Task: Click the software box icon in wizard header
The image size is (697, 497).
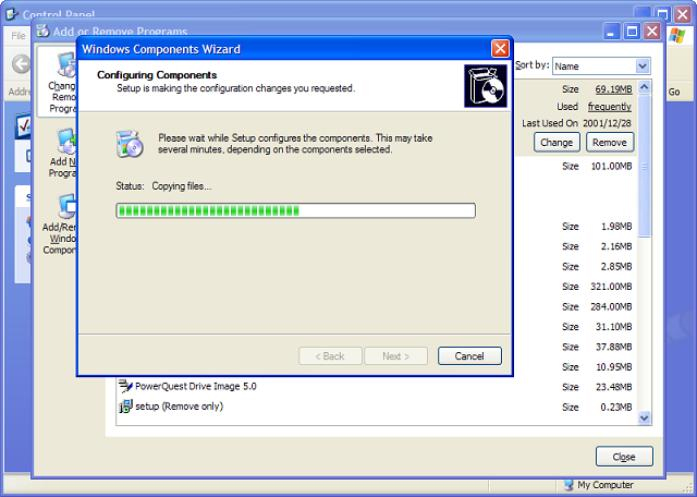Action: point(485,86)
